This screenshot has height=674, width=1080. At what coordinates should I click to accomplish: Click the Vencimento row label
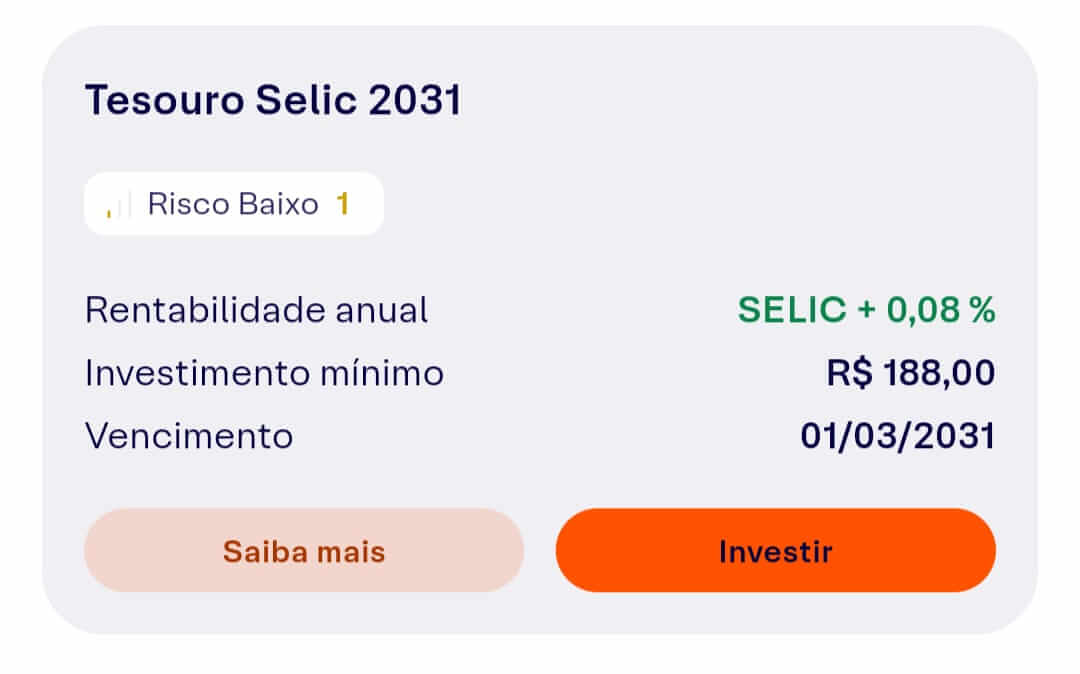(x=188, y=435)
